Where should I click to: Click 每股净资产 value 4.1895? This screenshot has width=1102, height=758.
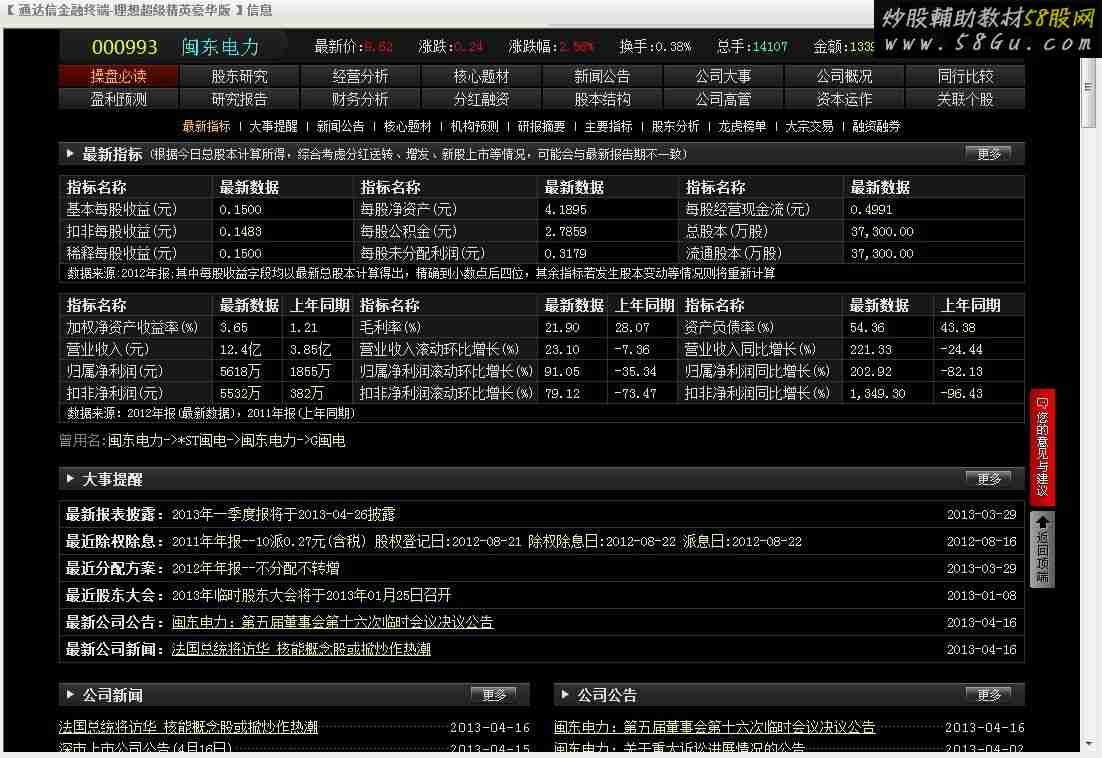click(566, 209)
